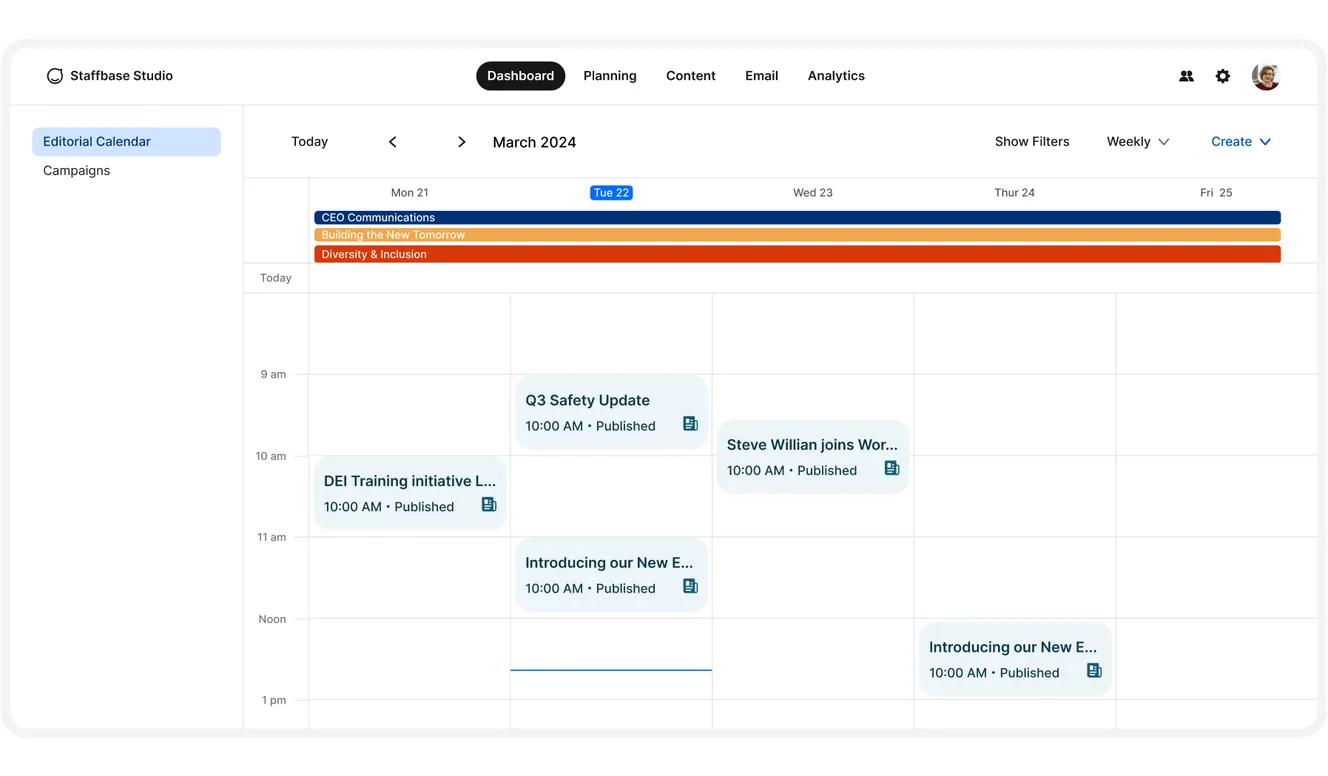Click the article icon on Friday's Introducing event

coord(1093,670)
